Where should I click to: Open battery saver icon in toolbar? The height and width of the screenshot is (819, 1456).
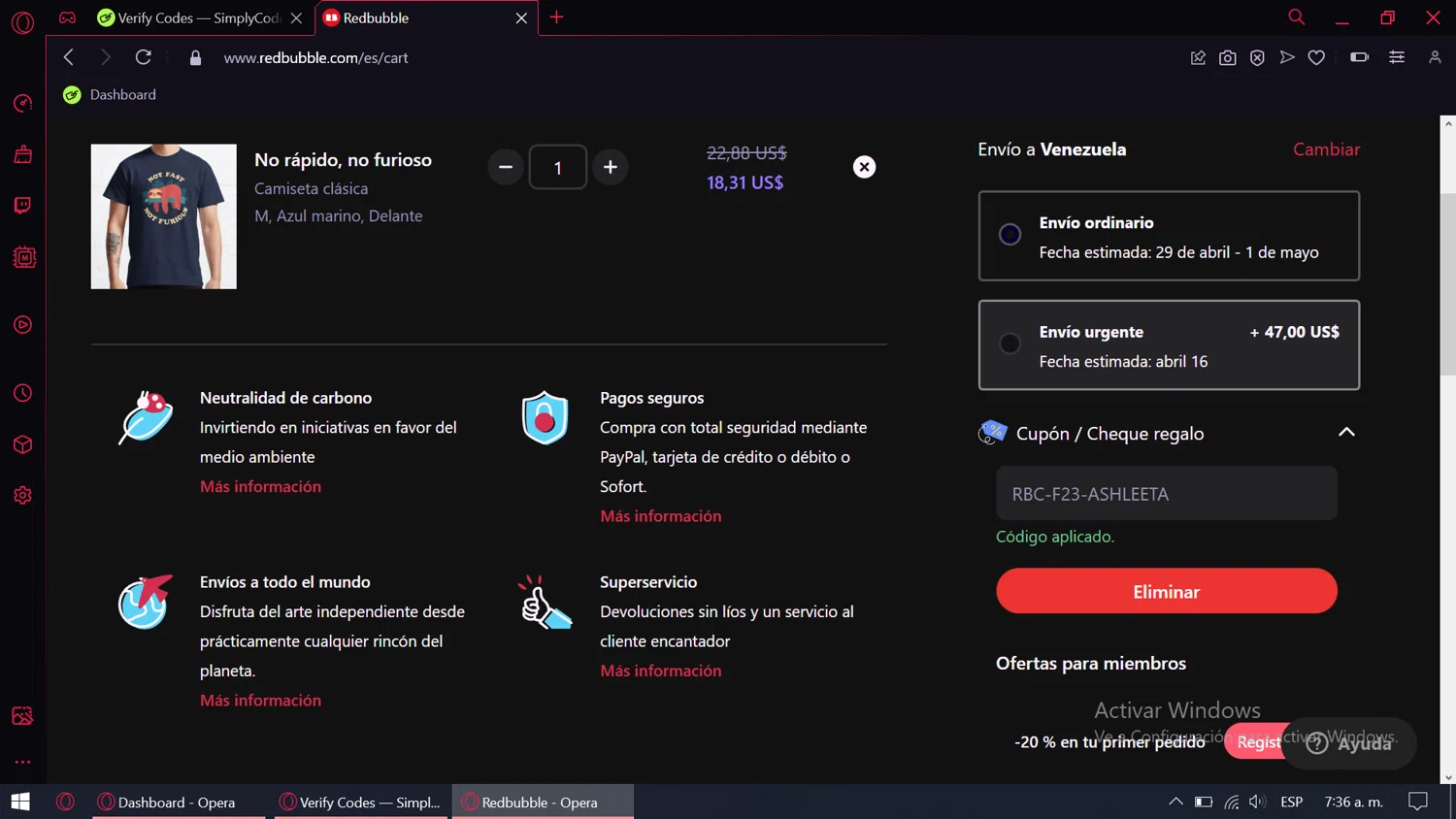(x=1359, y=58)
